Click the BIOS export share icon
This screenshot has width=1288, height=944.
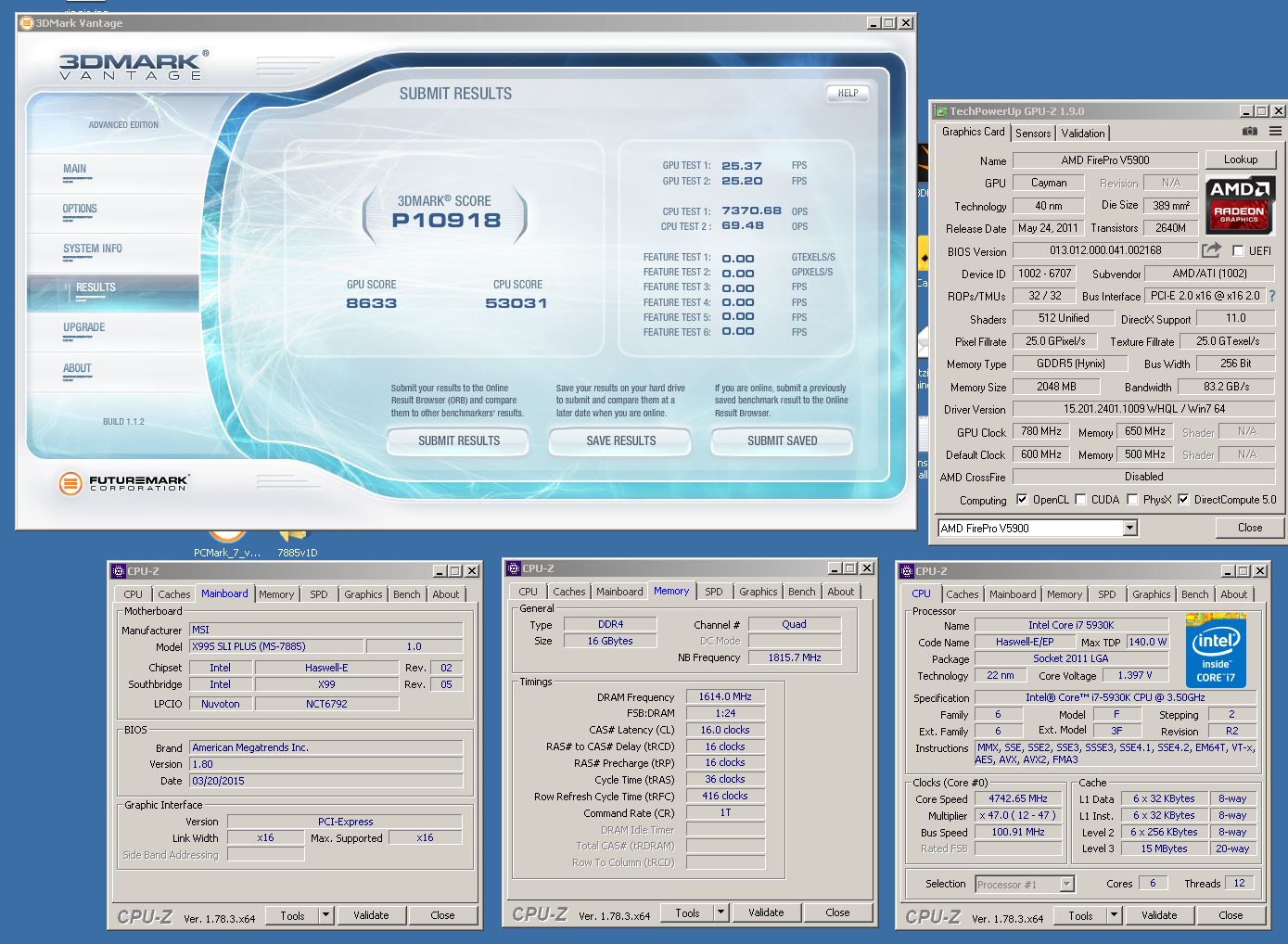coord(1211,250)
